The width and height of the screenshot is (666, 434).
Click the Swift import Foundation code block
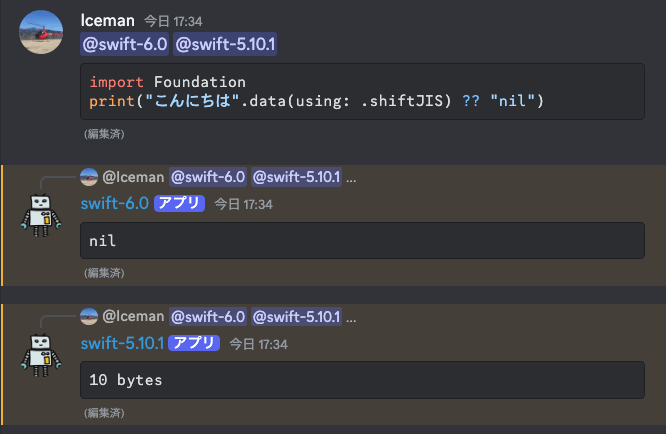[362, 91]
